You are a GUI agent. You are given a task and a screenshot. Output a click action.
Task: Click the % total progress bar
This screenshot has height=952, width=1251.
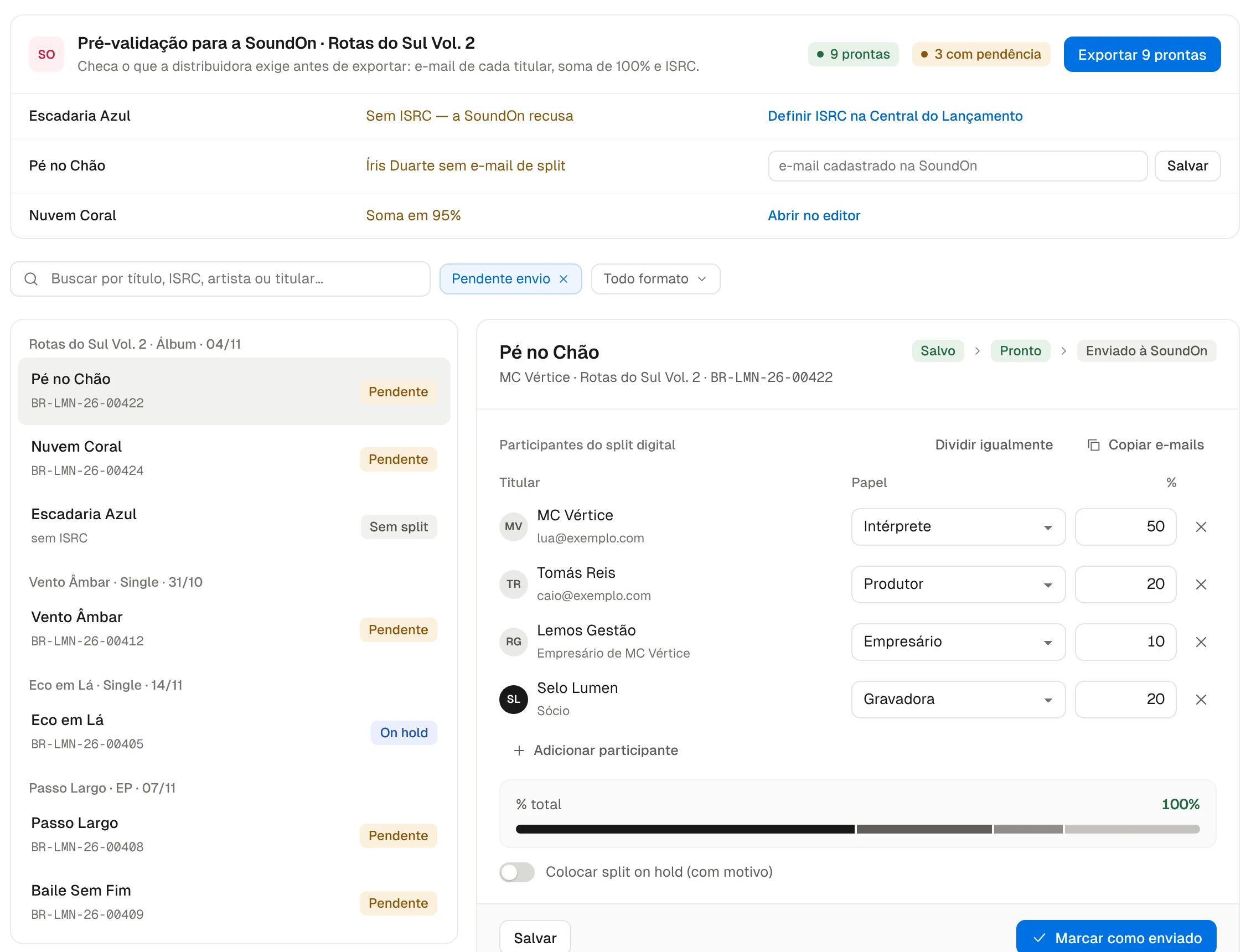[x=857, y=829]
